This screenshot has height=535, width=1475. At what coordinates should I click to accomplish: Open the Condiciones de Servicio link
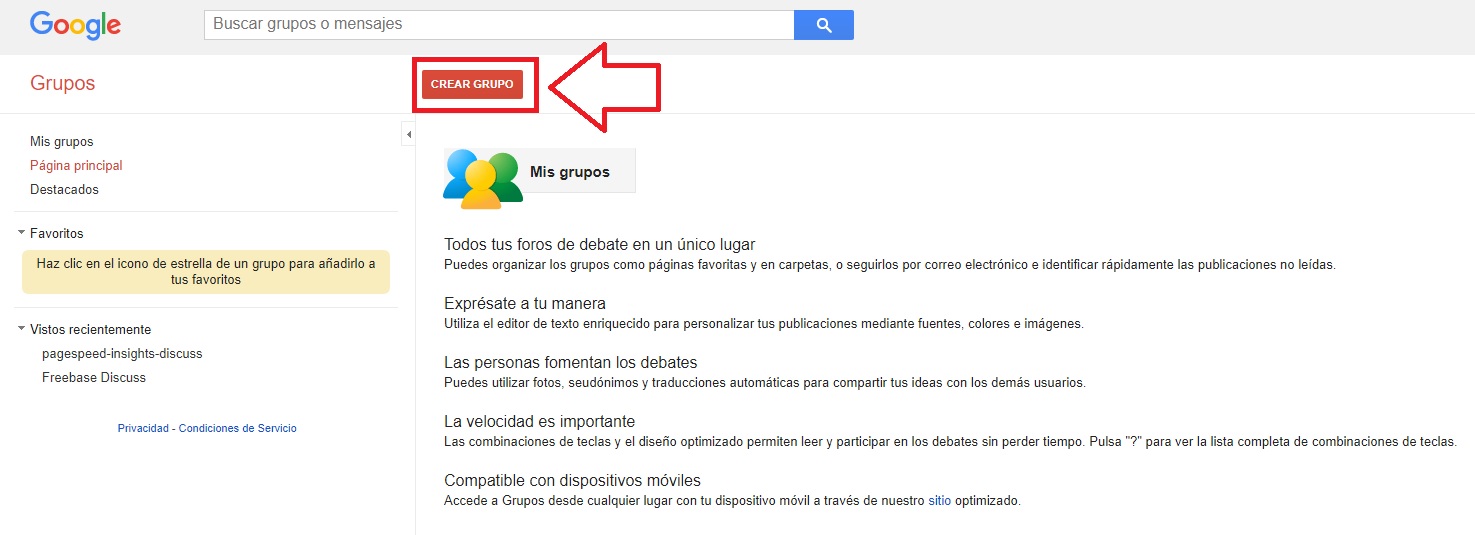[238, 428]
